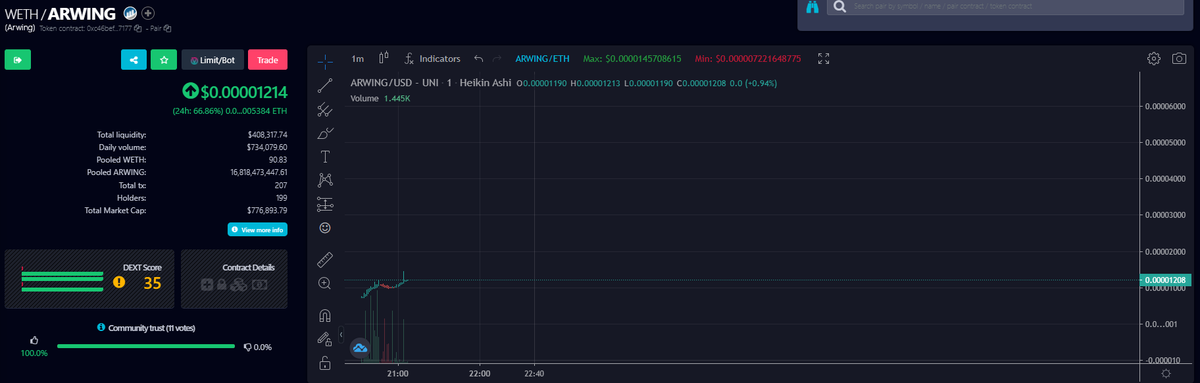Click the thumbs up community trust vote
Screen dimensions: 1200x383
pyautogui.click(x=34, y=340)
